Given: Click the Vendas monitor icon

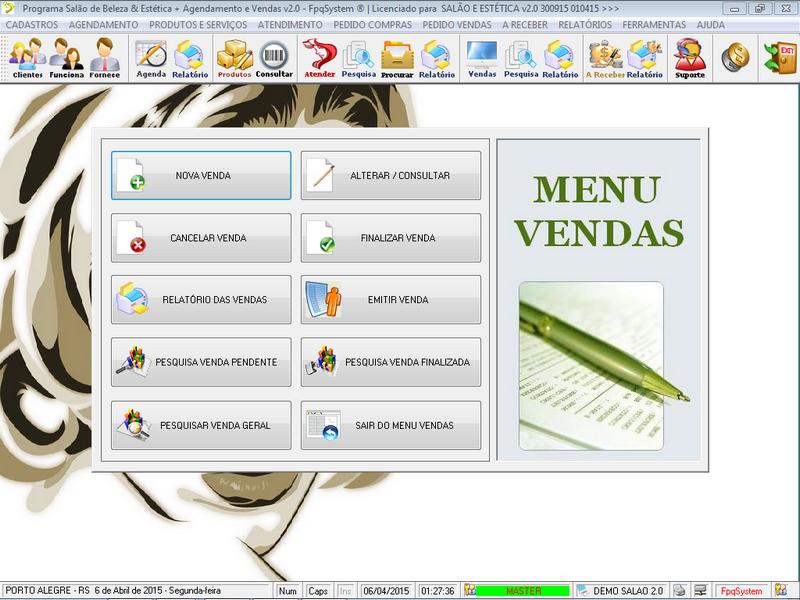Looking at the screenshot, I should tap(482, 58).
